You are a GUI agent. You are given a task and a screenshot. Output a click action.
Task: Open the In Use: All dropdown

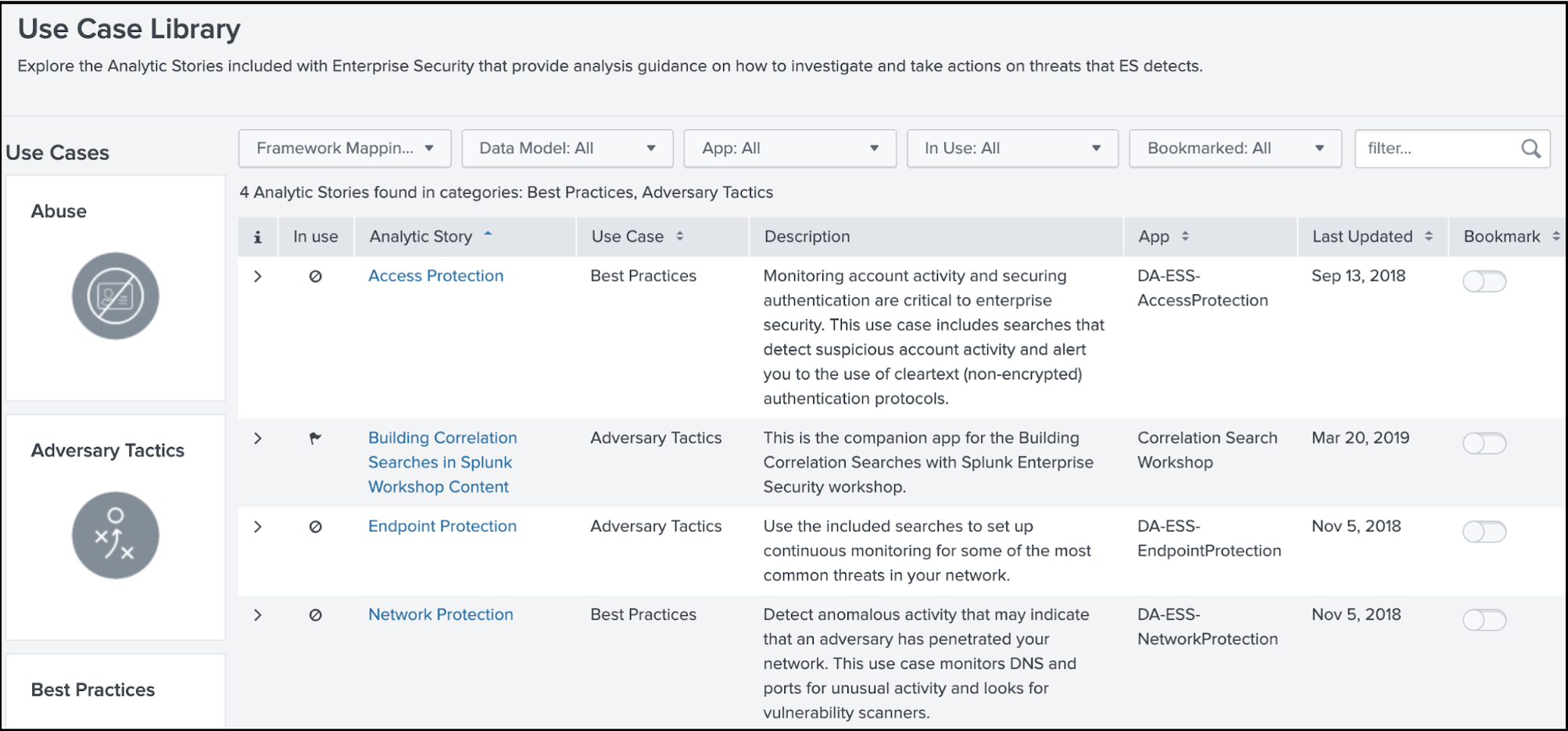1013,149
